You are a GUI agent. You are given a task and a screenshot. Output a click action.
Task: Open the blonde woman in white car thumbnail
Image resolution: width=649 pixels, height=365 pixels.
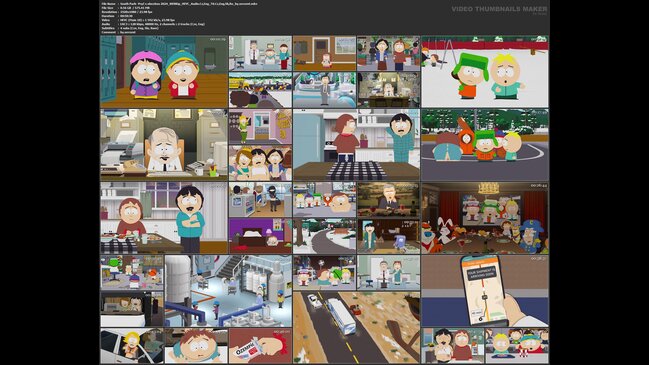(132, 346)
